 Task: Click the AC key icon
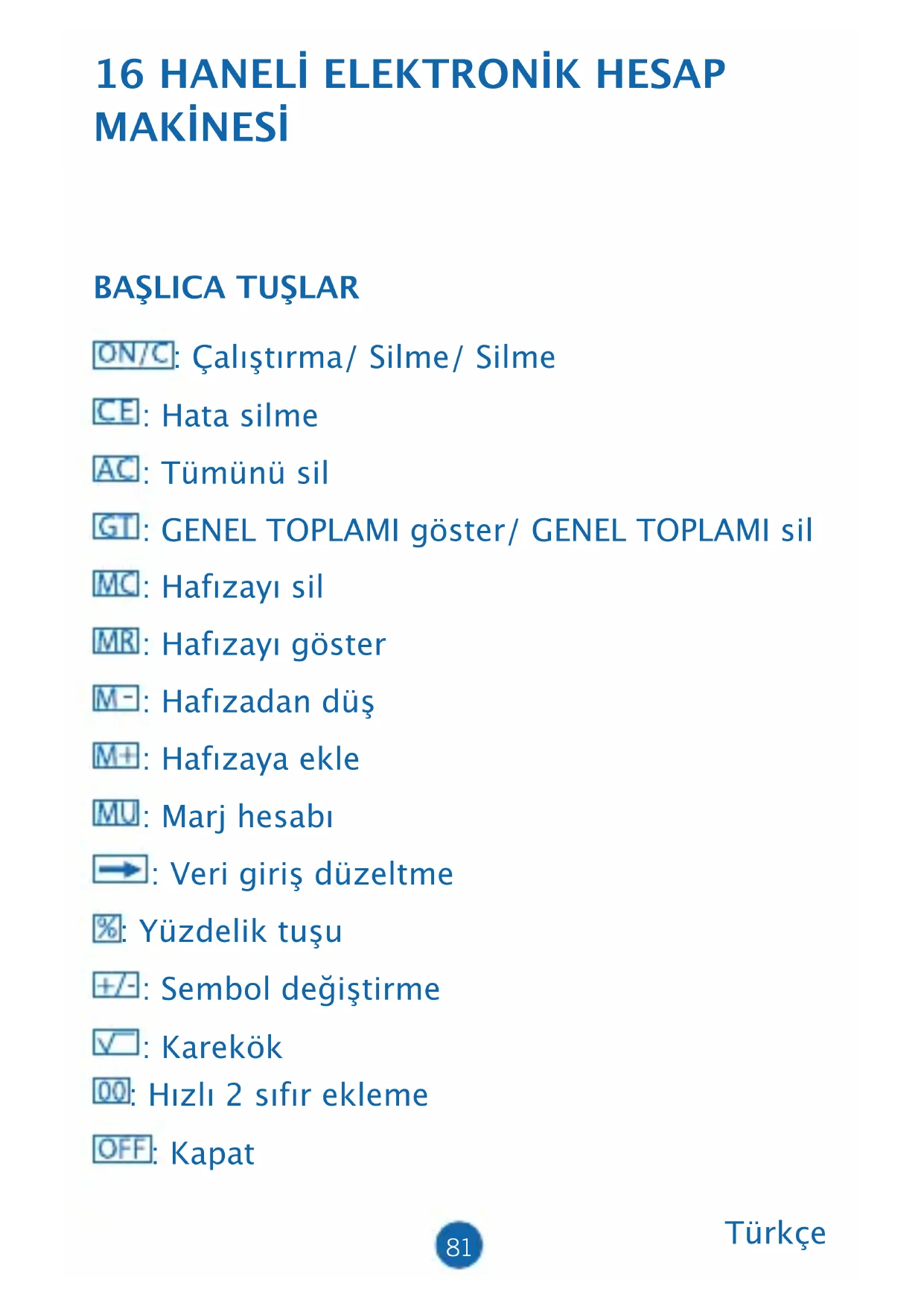tap(116, 469)
